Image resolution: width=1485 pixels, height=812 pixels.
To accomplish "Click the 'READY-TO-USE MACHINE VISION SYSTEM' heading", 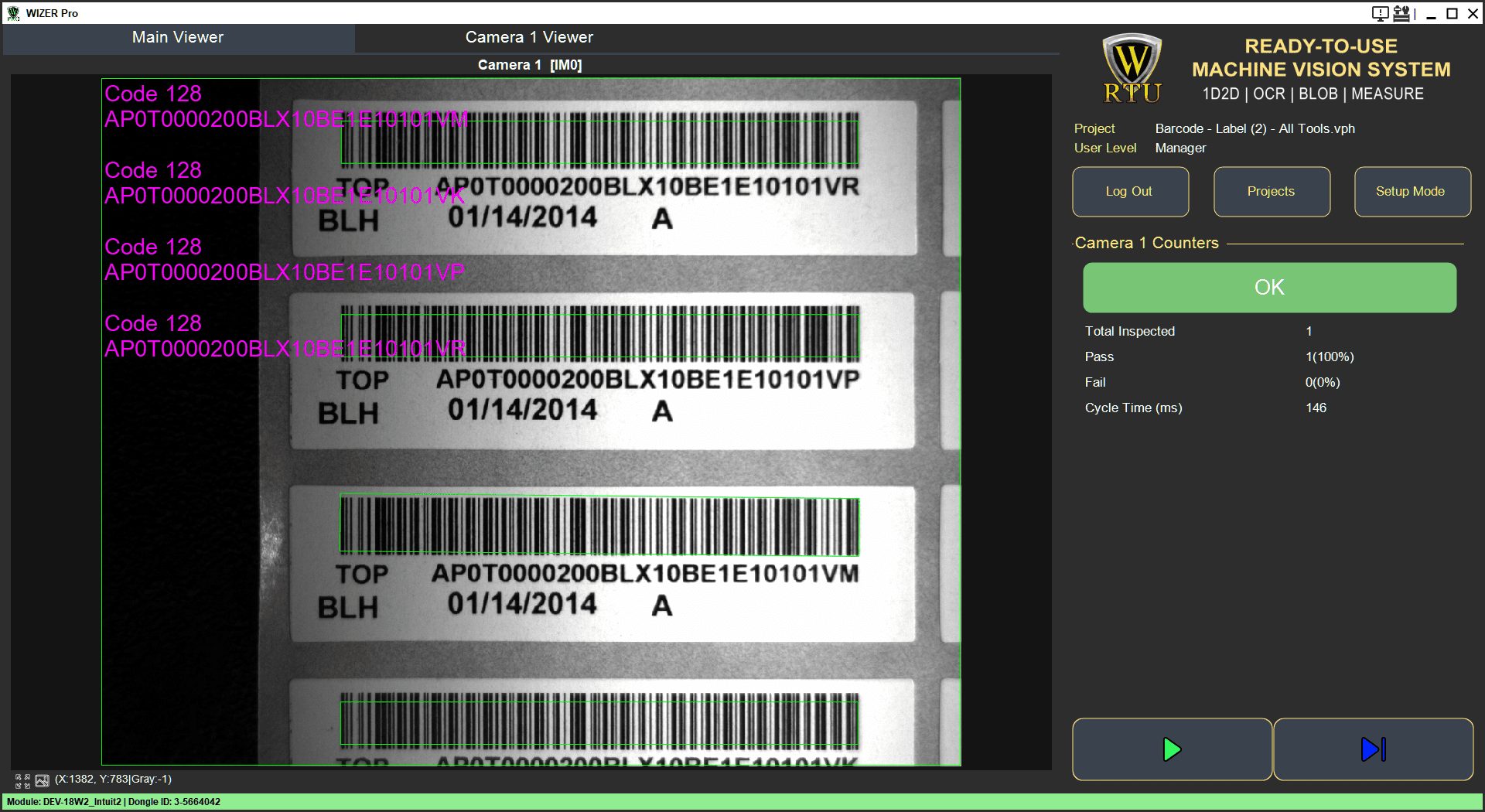I will pyautogui.click(x=1321, y=58).
